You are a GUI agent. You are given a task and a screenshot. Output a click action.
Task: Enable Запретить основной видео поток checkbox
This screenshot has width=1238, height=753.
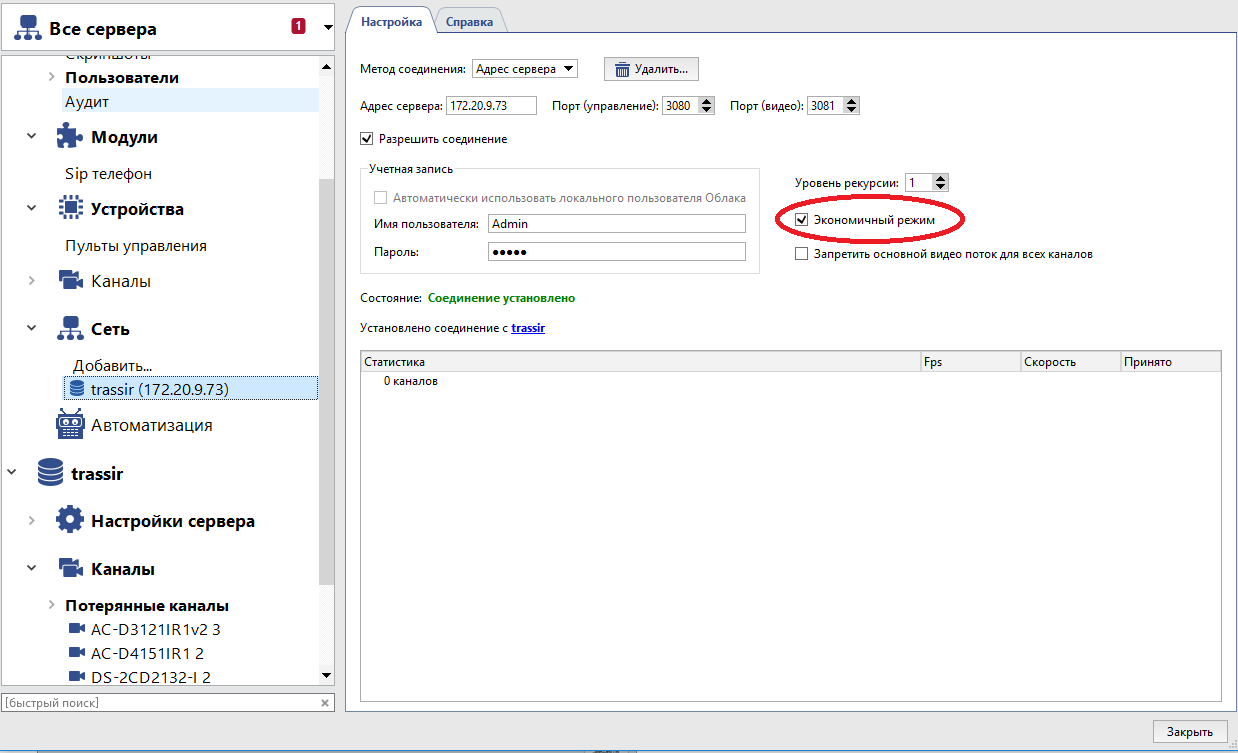click(x=801, y=254)
